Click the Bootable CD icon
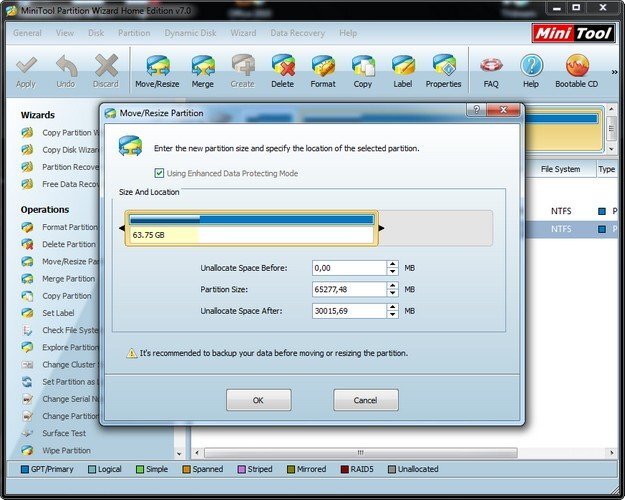Image resolution: width=625 pixels, height=500 pixels. (576, 65)
